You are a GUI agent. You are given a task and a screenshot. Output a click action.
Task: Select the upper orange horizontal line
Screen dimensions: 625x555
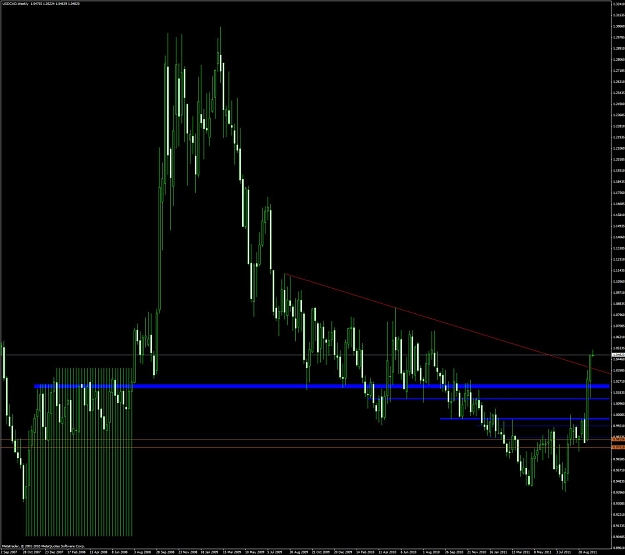coord(305,439)
